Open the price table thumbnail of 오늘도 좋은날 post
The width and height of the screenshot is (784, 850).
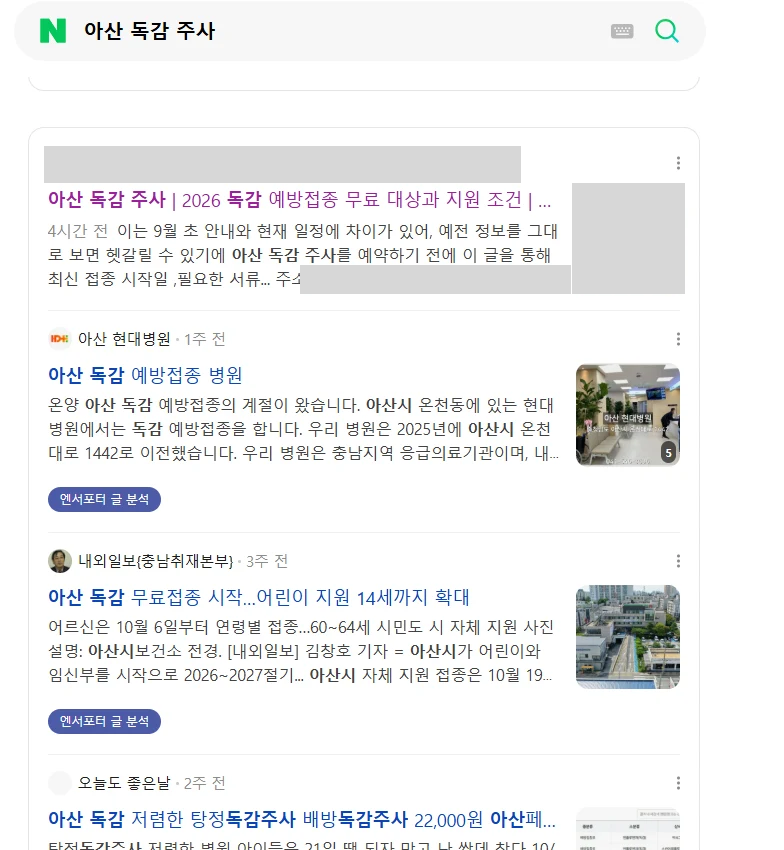point(628,828)
